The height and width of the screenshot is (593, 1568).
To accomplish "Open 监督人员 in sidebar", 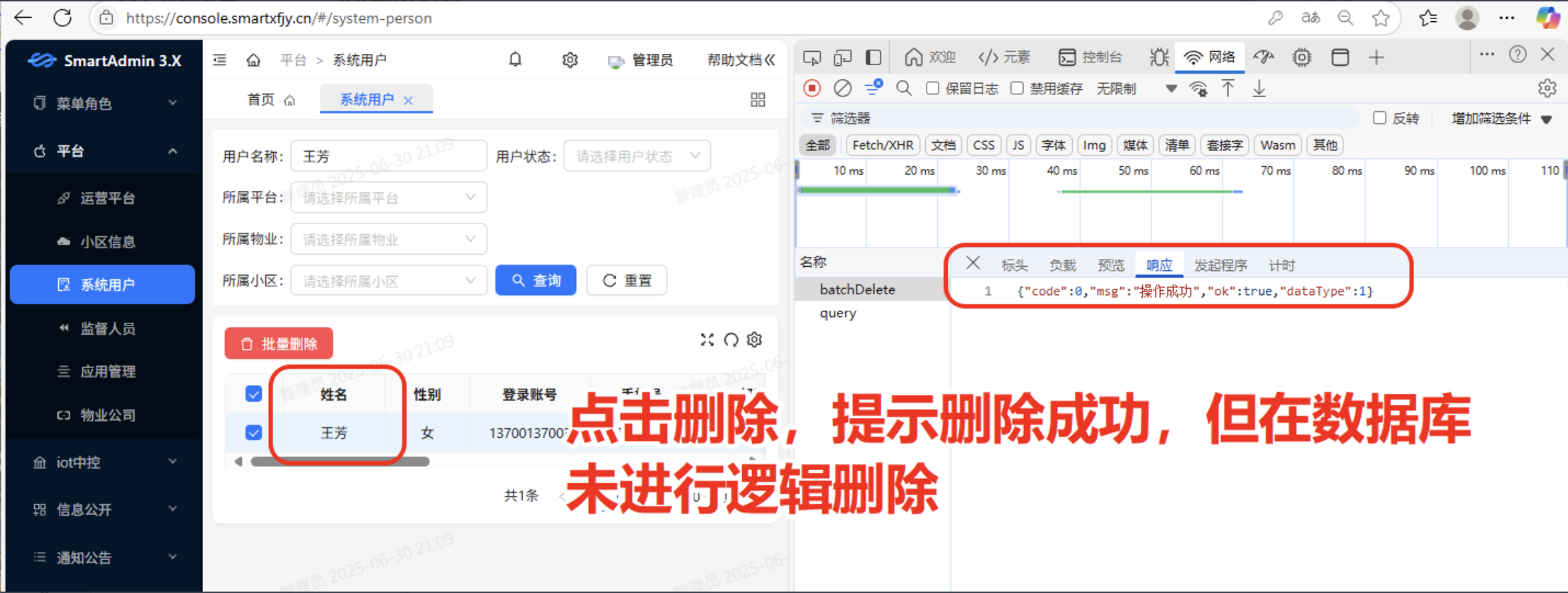I will pyautogui.click(x=103, y=328).
